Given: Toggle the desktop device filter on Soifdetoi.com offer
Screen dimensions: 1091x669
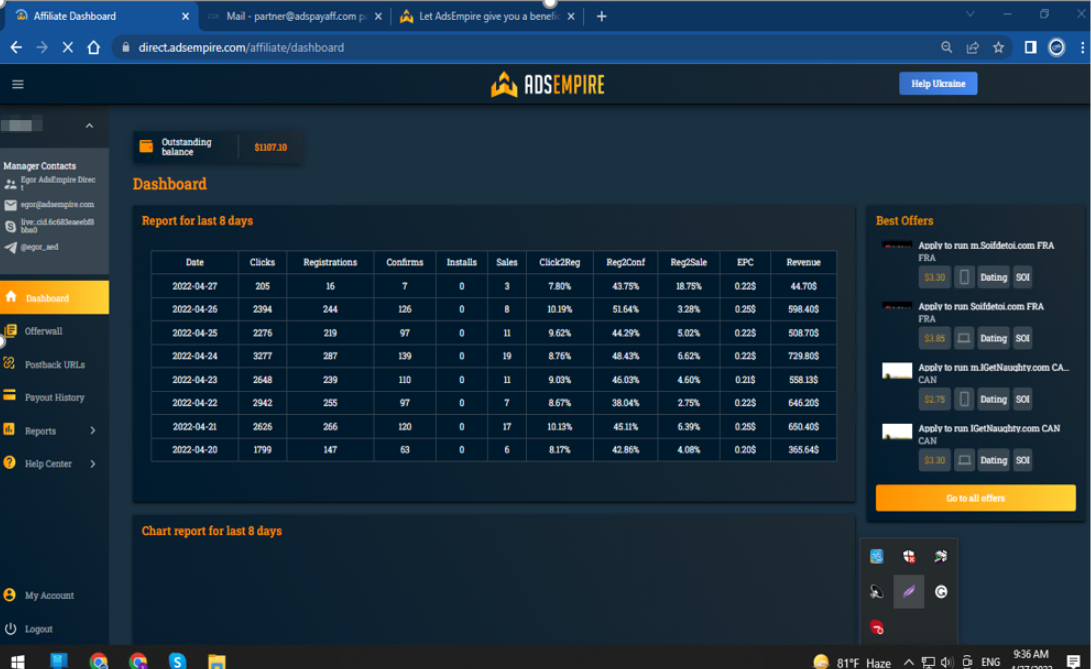Looking at the screenshot, I should 962,337.
